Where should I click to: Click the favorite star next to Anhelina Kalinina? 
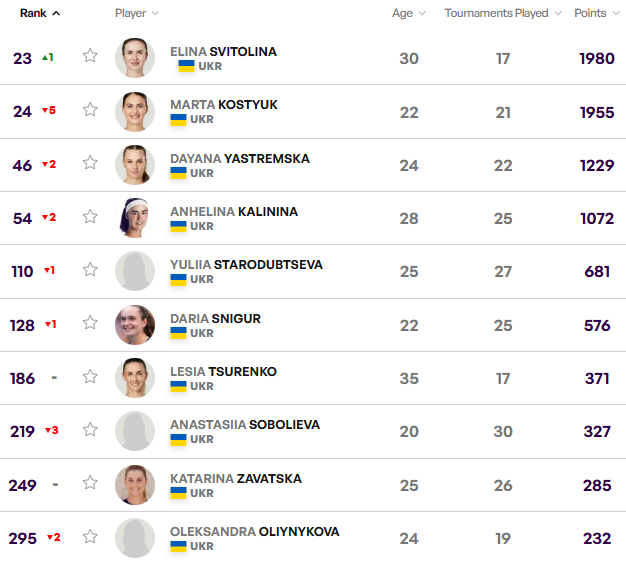pos(90,217)
